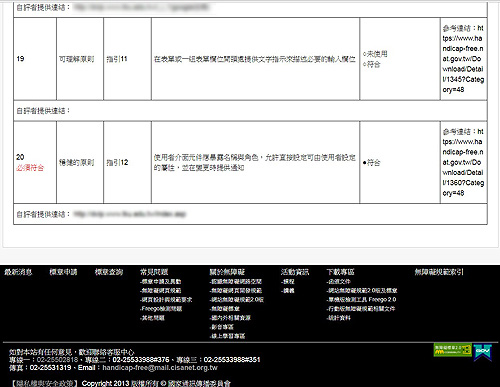Click the blue GOV ribbon badge
This screenshot has width=500, height=387.
(483, 352)
